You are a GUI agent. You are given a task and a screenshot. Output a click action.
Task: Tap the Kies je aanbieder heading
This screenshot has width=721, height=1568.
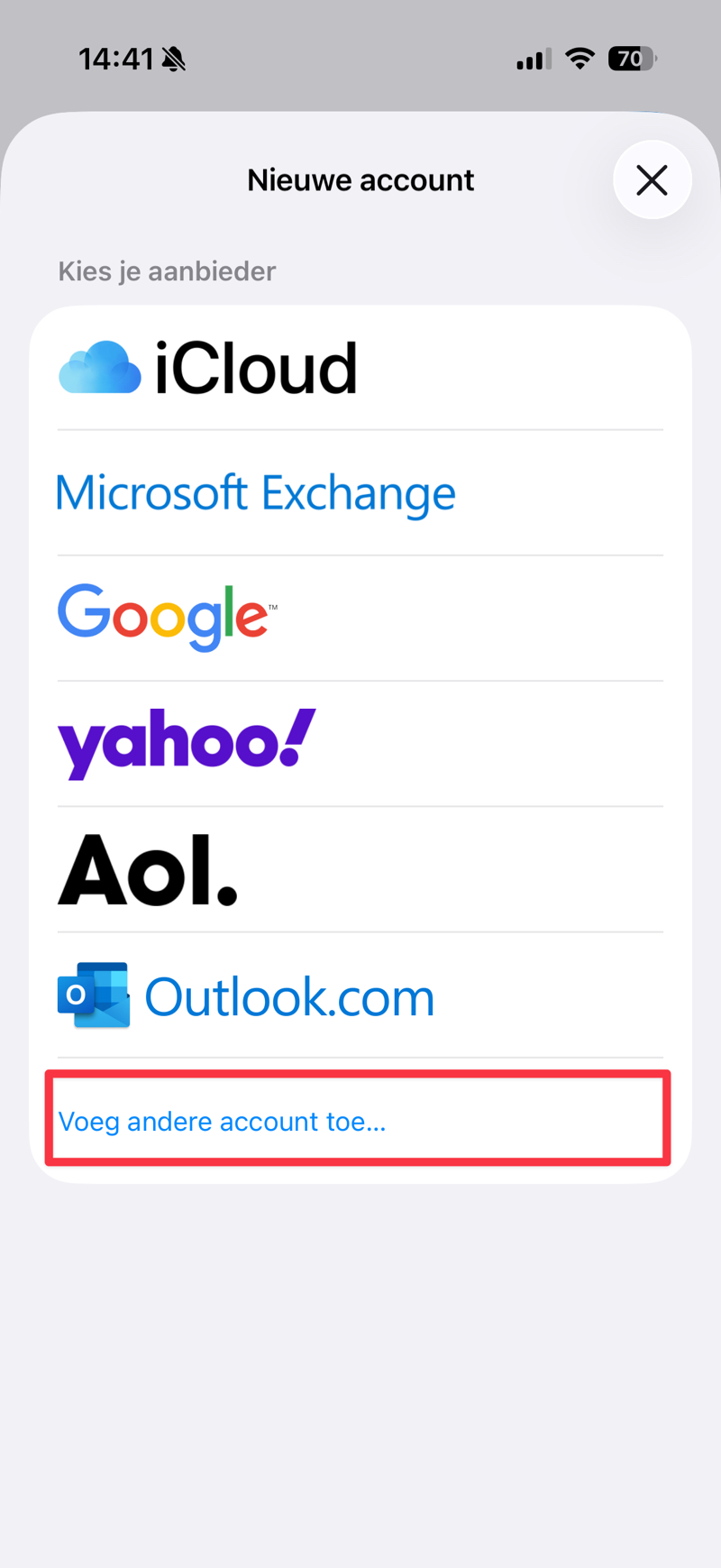(167, 271)
